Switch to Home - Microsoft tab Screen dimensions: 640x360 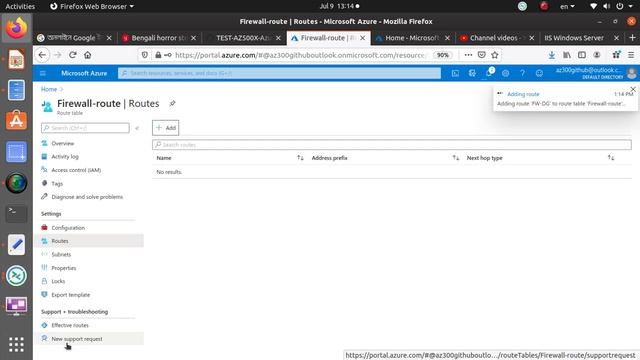pyautogui.click(x=412, y=38)
